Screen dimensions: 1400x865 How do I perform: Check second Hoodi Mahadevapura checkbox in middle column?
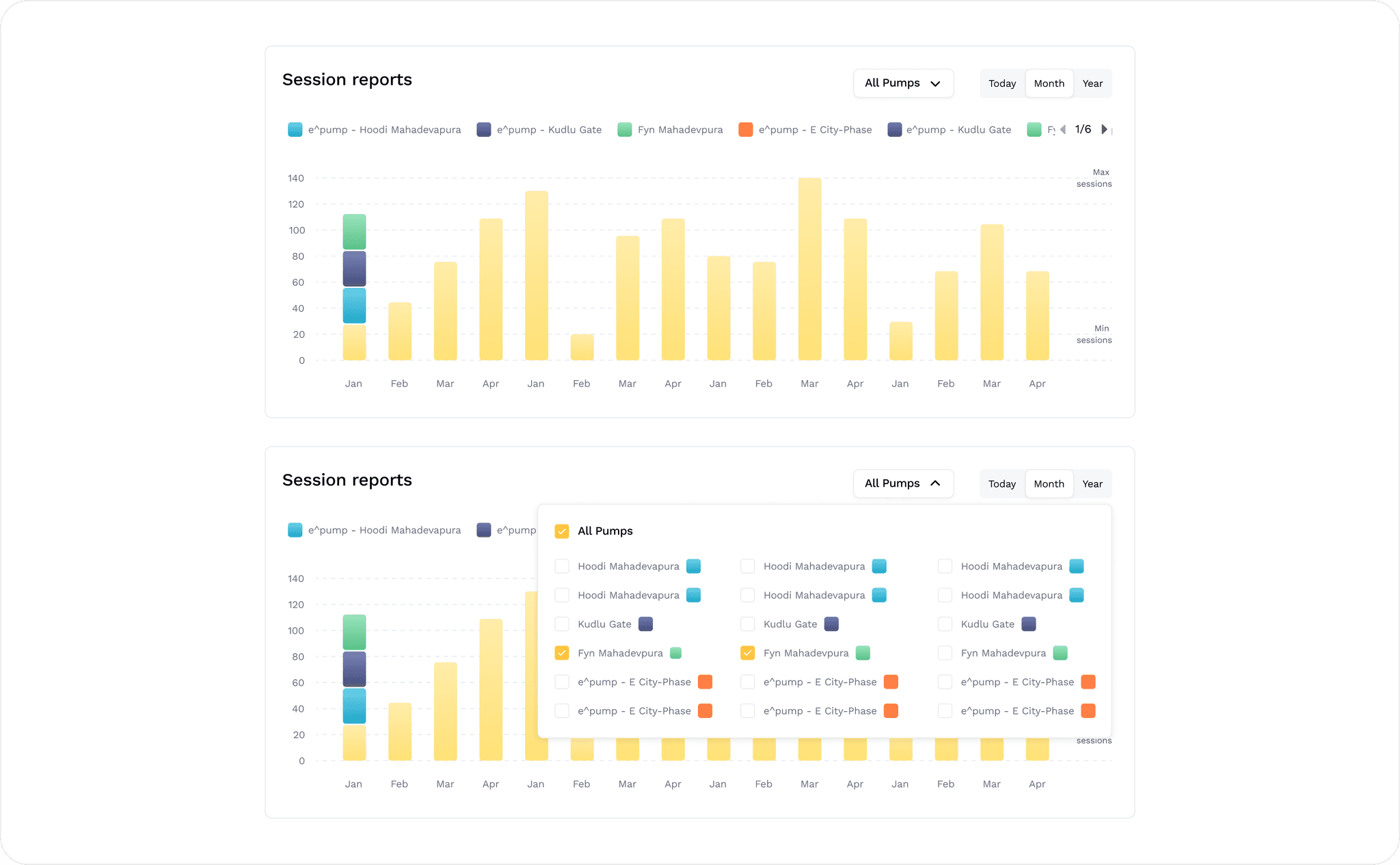pyautogui.click(x=748, y=595)
